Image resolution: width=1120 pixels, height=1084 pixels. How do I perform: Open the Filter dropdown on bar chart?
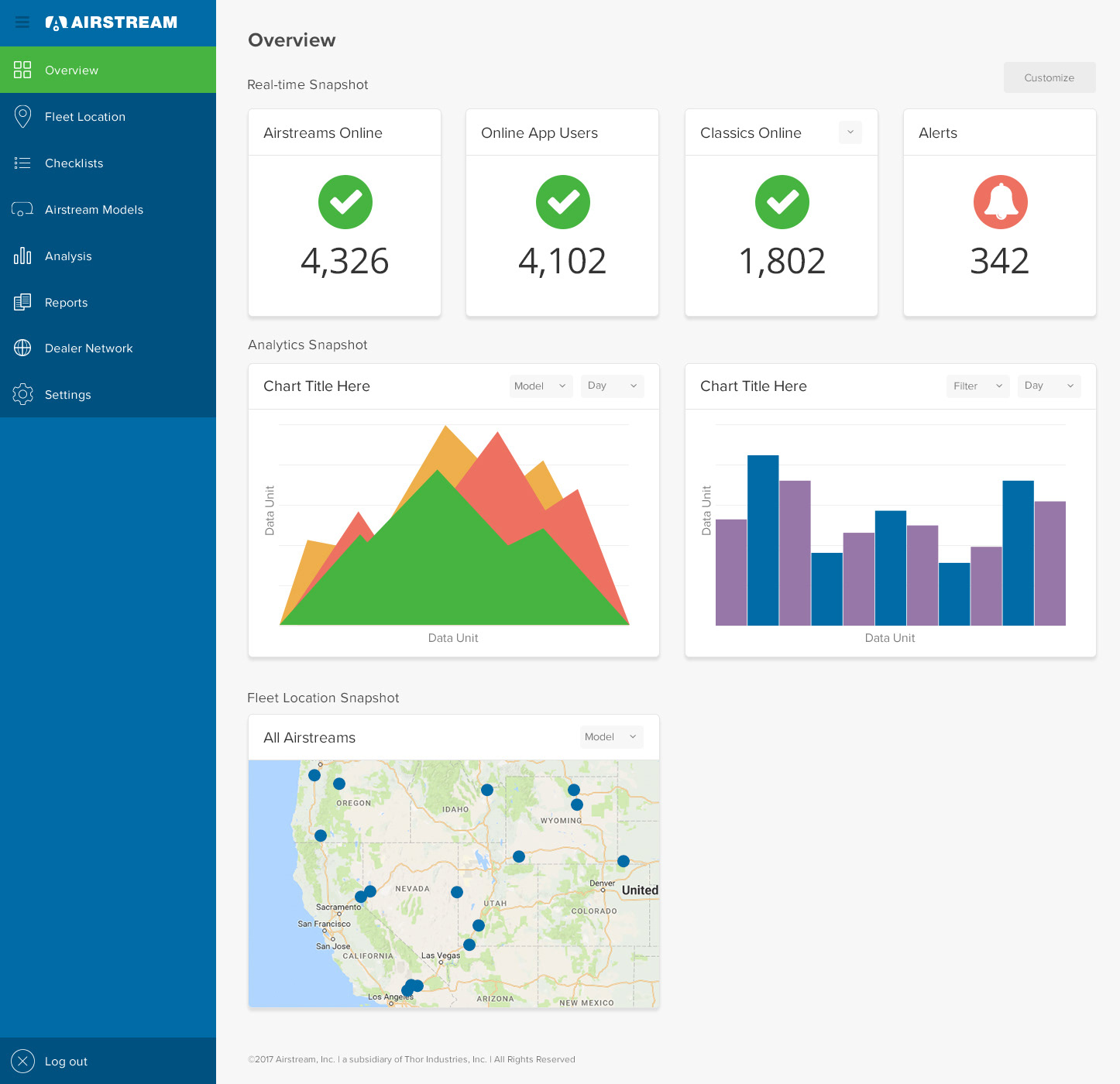(978, 386)
